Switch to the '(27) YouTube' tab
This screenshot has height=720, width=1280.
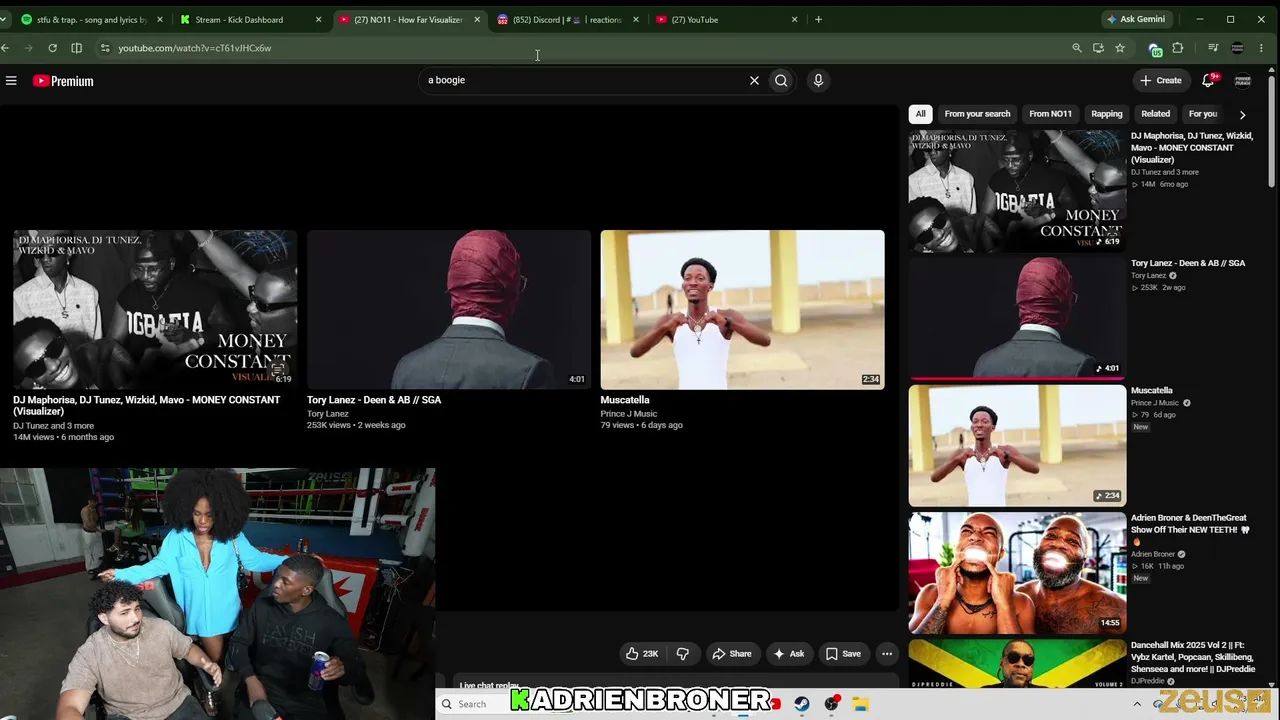coord(727,19)
